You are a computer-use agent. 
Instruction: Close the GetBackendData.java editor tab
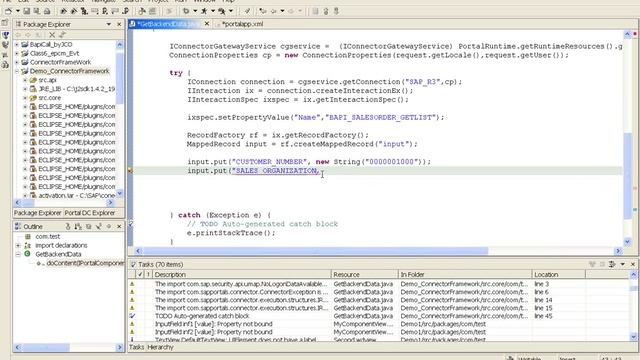click(x=207, y=24)
